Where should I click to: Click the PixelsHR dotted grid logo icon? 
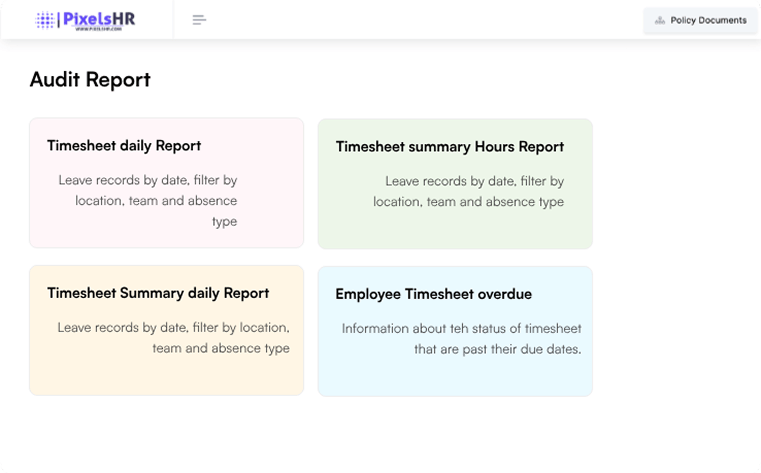(45, 19)
